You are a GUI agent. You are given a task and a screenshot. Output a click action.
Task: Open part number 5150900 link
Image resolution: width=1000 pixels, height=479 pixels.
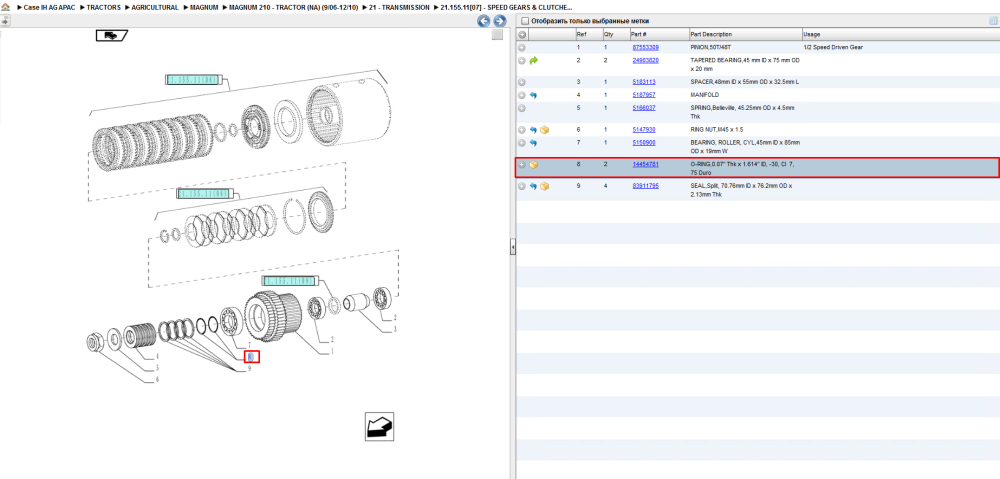(643, 142)
